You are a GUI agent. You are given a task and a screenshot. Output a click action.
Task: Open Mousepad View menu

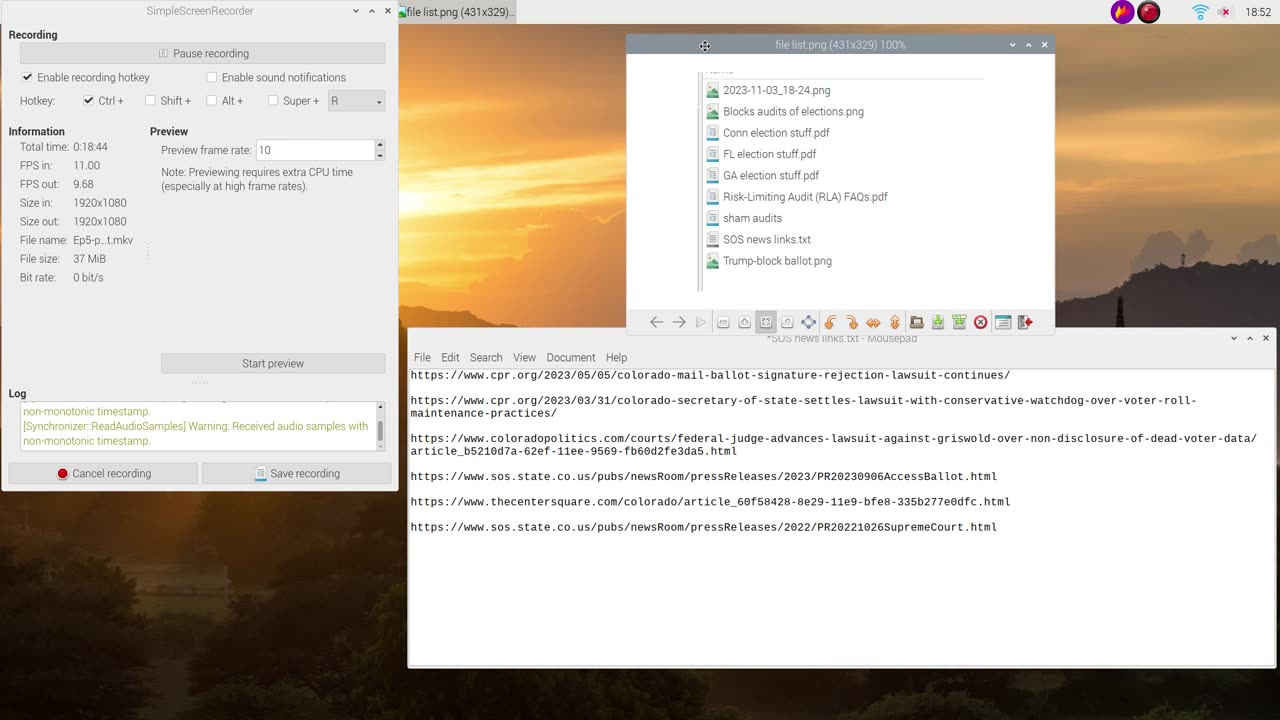point(525,357)
